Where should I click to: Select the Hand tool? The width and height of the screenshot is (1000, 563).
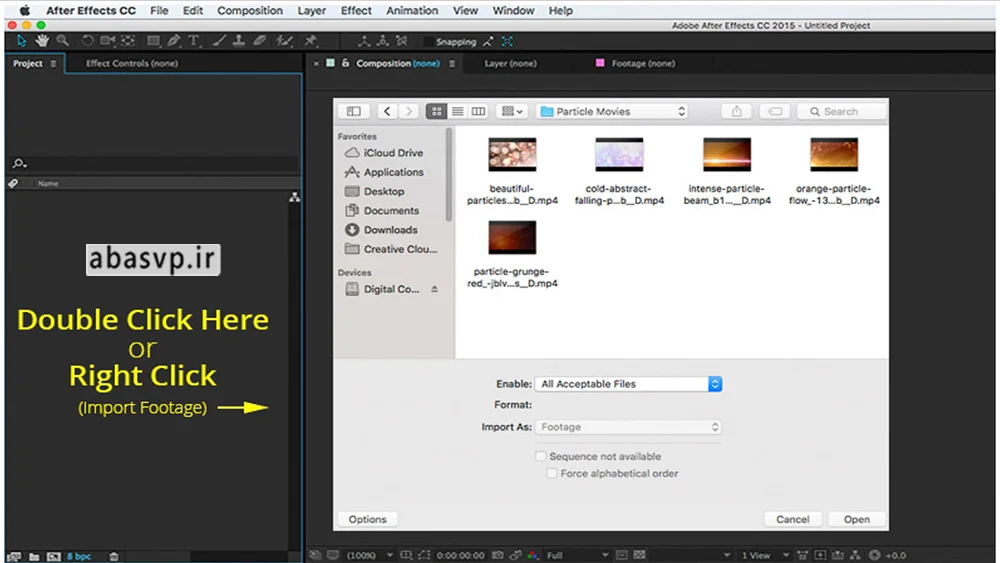pos(42,41)
